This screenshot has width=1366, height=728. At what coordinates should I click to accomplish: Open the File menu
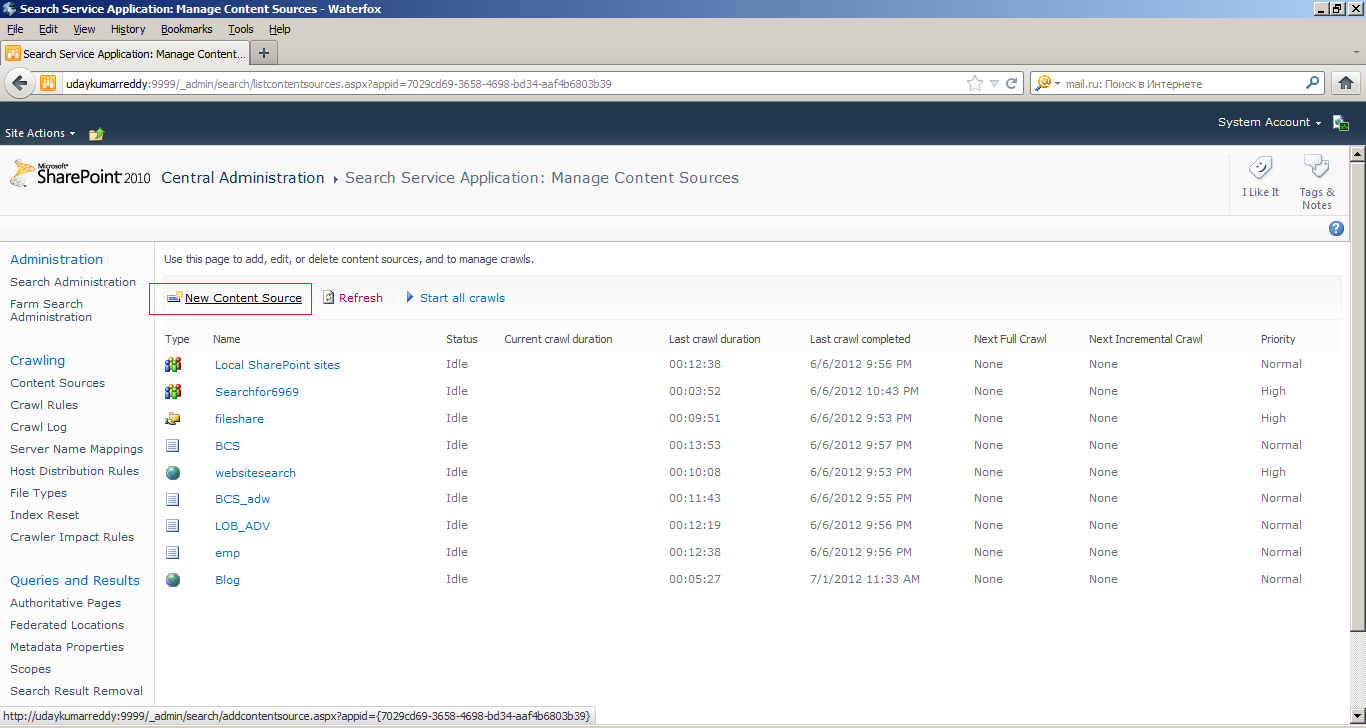pyautogui.click(x=15, y=29)
